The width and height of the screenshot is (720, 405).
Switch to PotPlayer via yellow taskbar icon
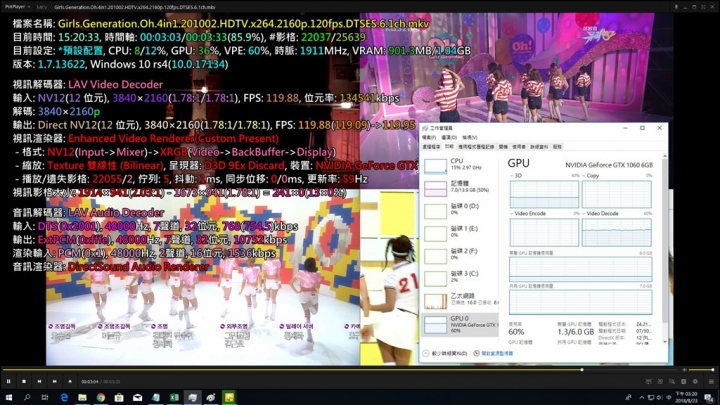point(229,397)
